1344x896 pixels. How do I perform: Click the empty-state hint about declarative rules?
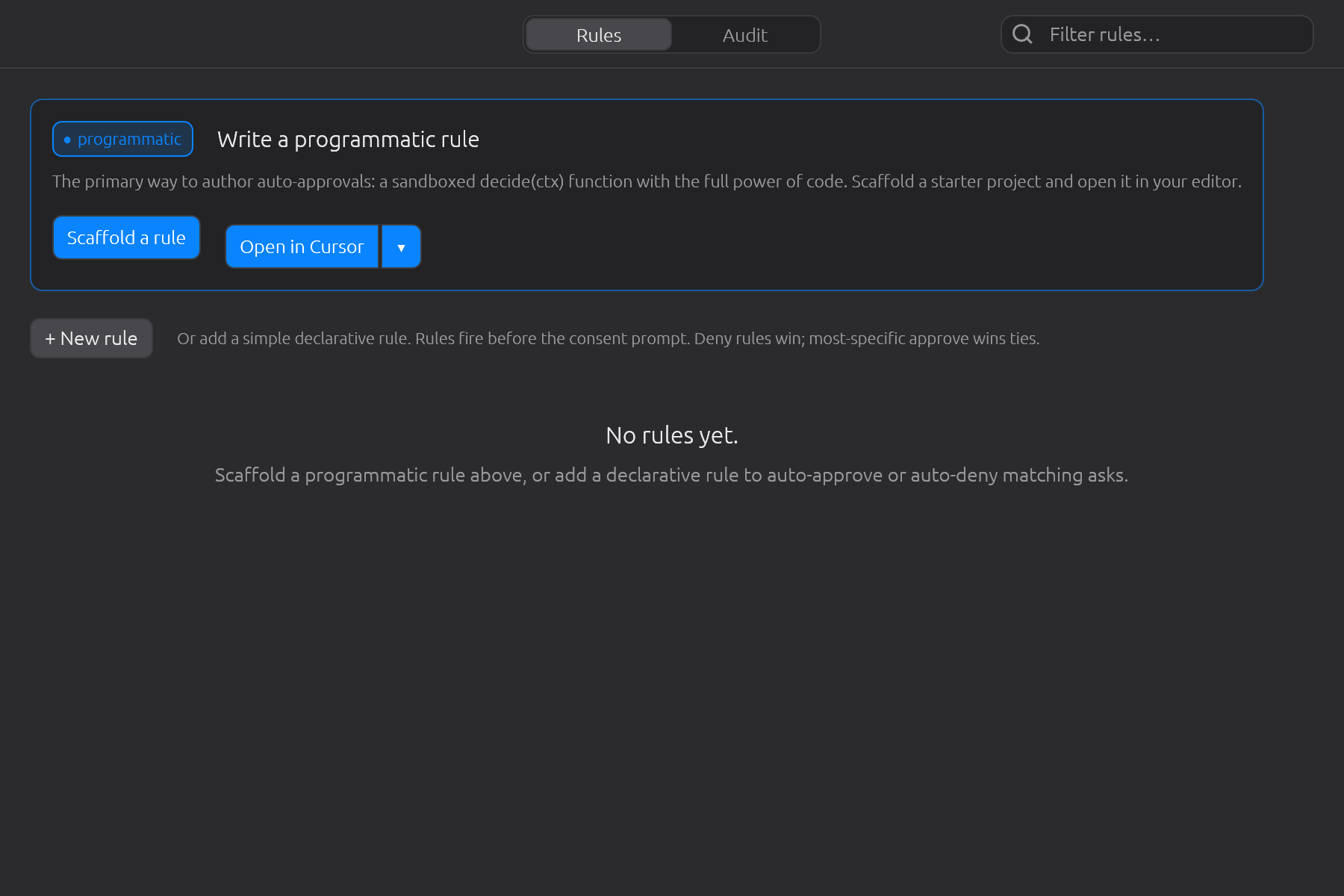pos(671,475)
